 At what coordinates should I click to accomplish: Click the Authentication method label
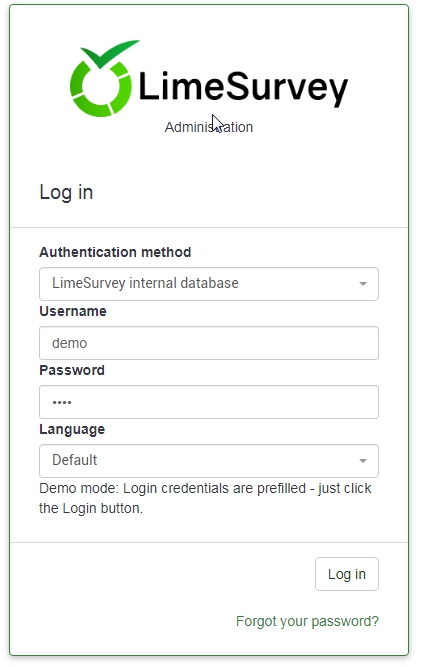(115, 252)
